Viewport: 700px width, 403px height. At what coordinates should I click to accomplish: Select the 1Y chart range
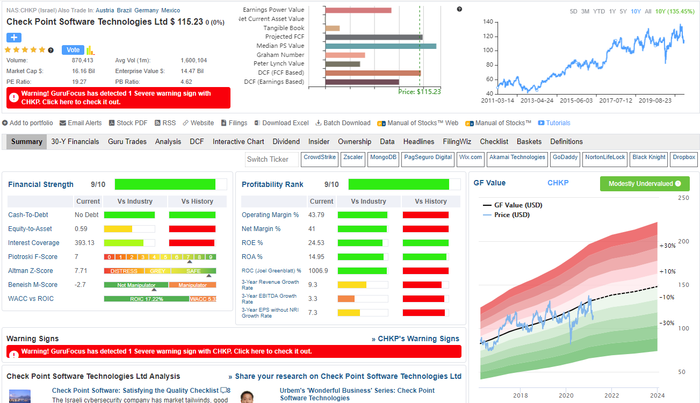coord(612,12)
